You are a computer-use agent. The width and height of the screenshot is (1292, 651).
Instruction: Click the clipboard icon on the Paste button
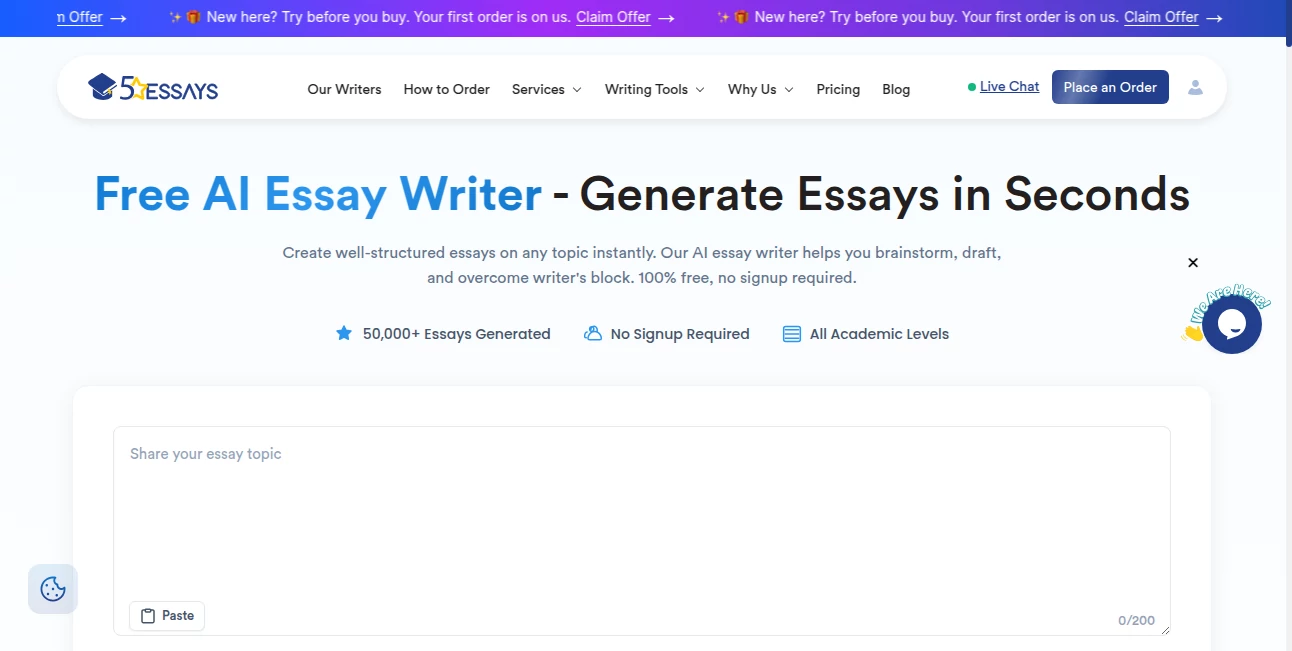(148, 615)
